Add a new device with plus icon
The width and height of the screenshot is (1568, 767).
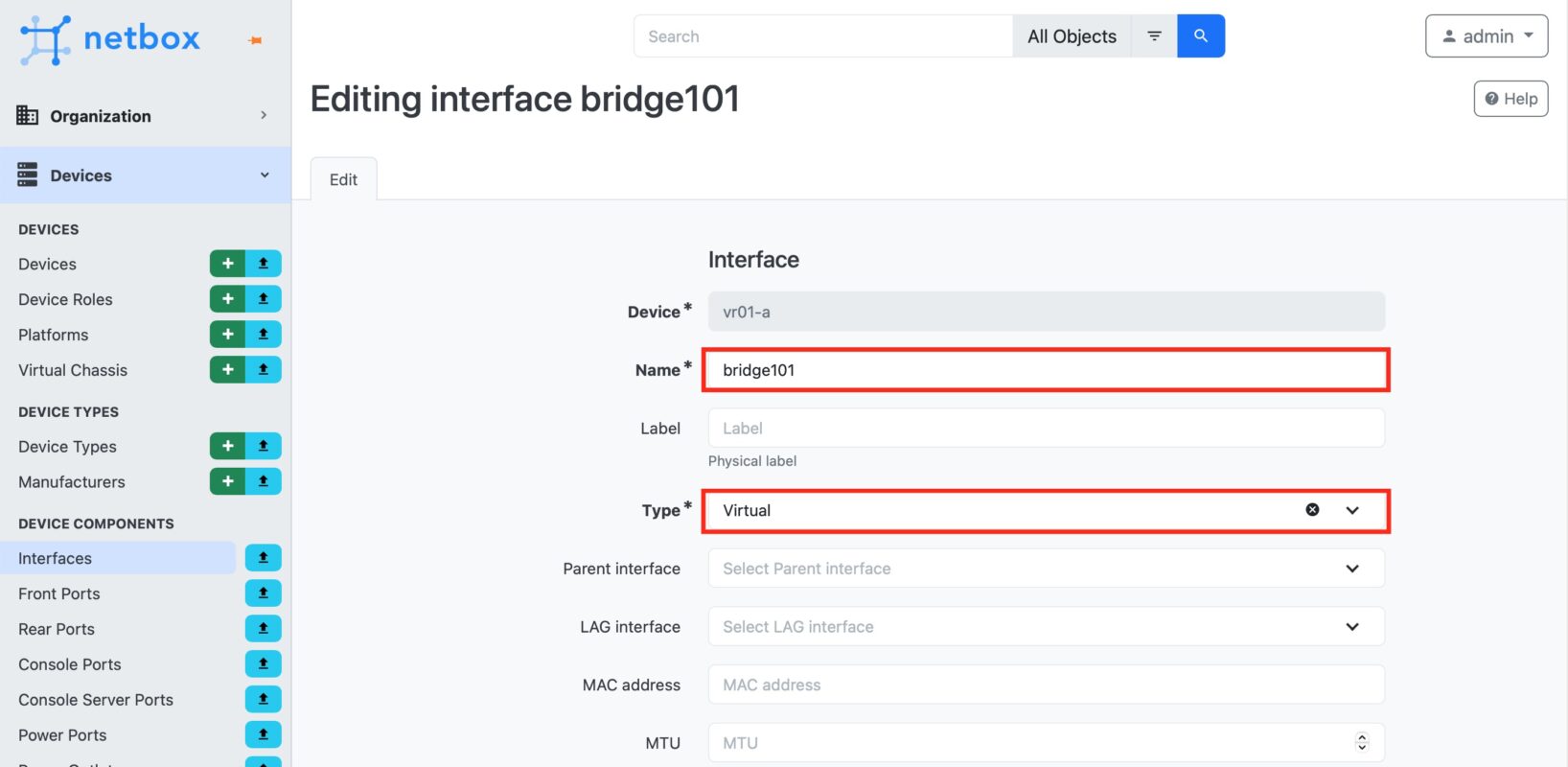tap(228, 264)
